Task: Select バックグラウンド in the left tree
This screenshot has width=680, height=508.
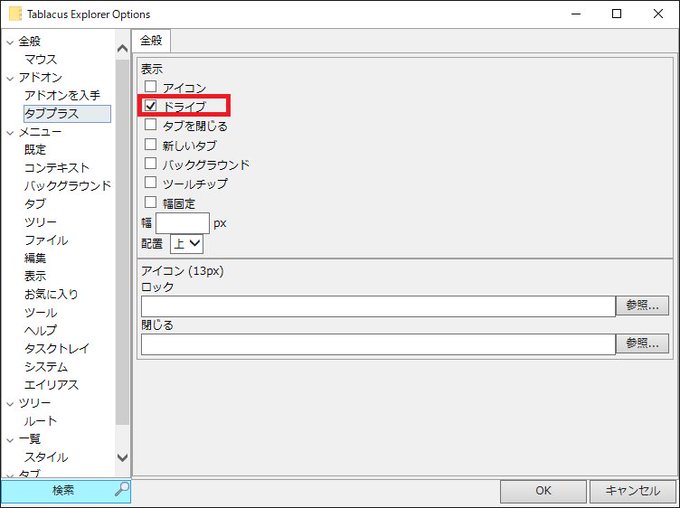Action: pyautogui.click(x=68, y=186)
